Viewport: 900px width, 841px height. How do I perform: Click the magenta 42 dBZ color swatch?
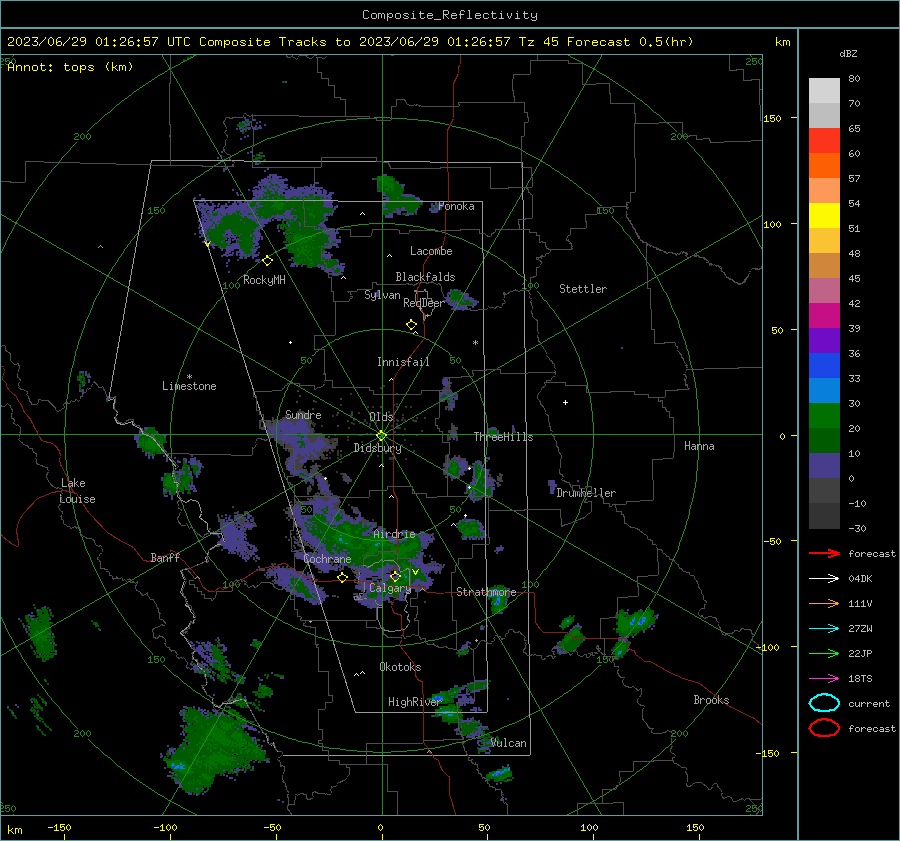pyautogui.click(x=824, y=316)
